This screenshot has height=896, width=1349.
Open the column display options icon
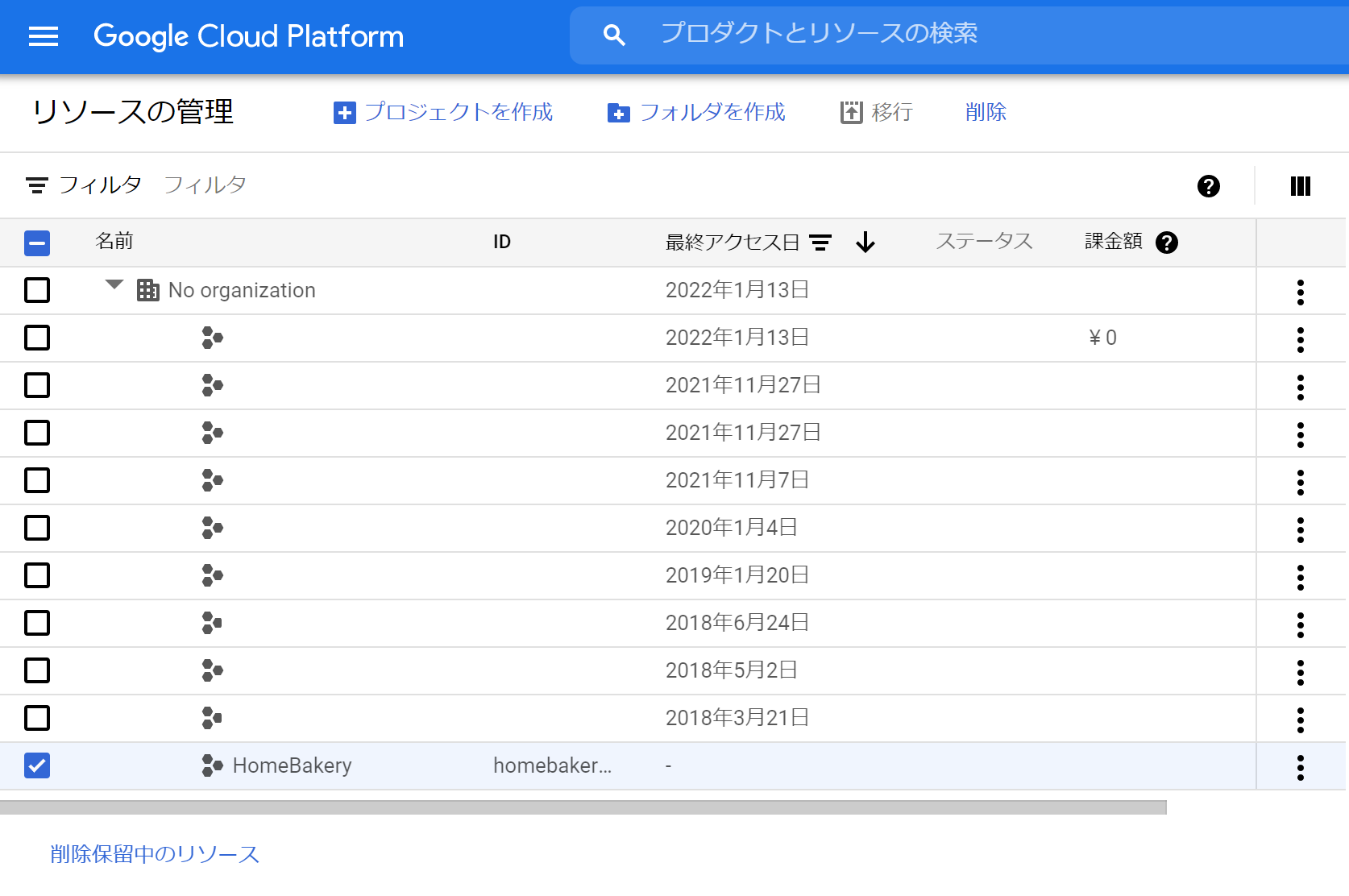[x=1300, y=186]
